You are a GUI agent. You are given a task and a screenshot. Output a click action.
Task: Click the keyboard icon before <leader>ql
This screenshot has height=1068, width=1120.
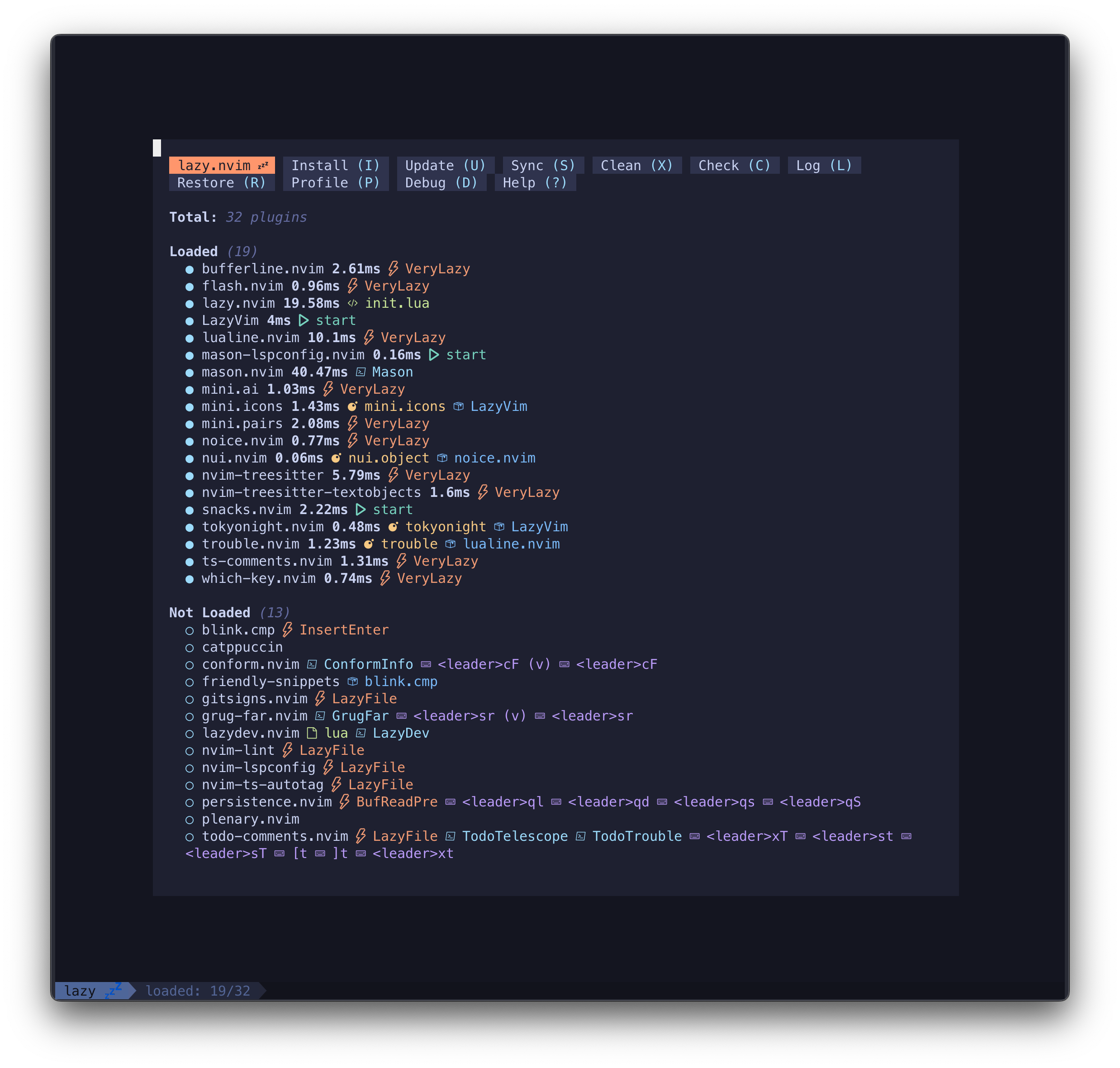coord(451,802)
